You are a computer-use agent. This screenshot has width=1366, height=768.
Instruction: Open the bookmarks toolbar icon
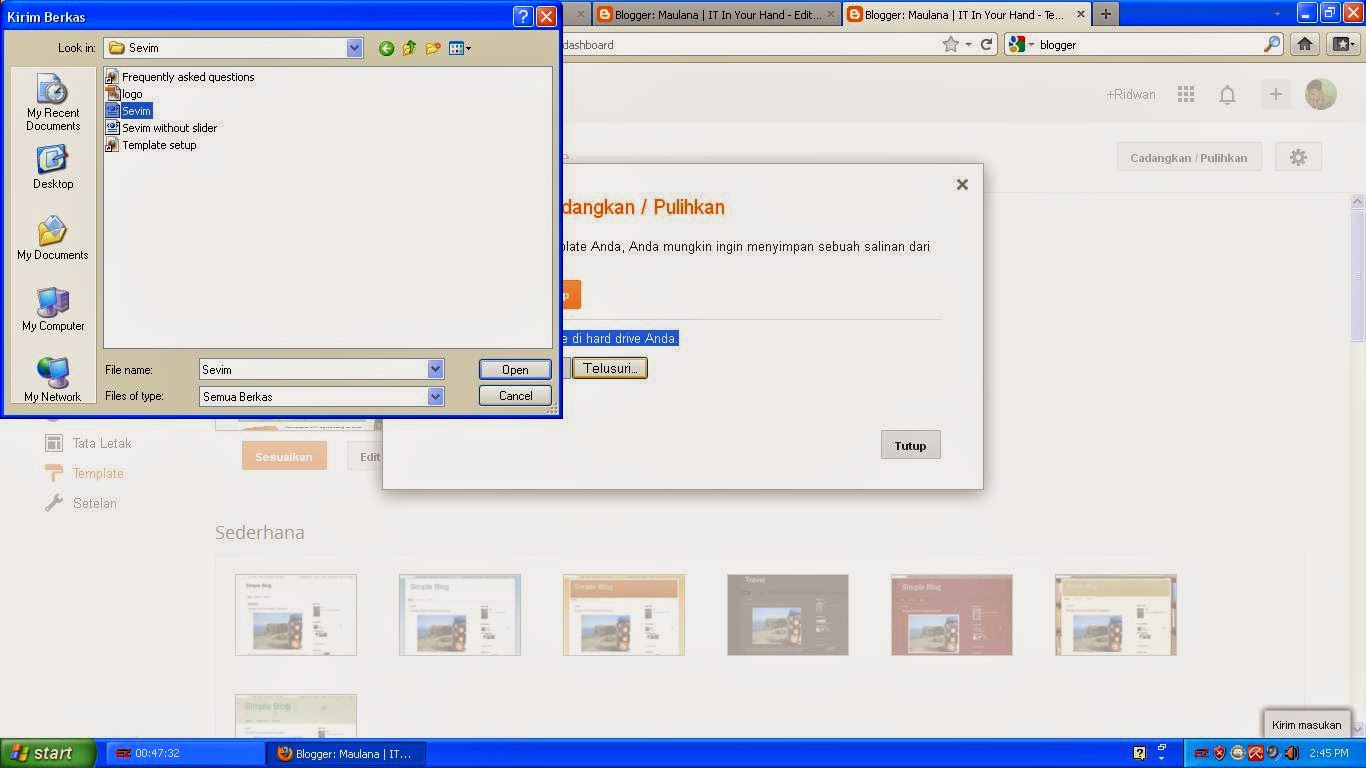[x=1341, y=44]
